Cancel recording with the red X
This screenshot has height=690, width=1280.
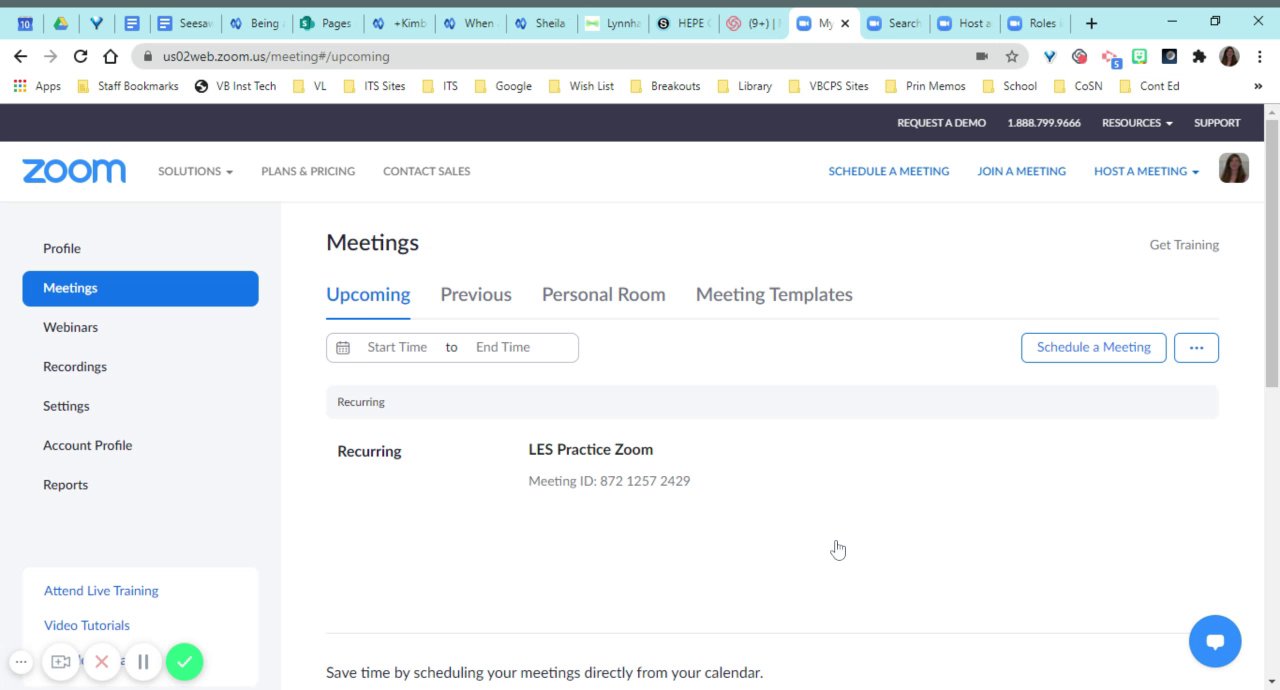102,661
